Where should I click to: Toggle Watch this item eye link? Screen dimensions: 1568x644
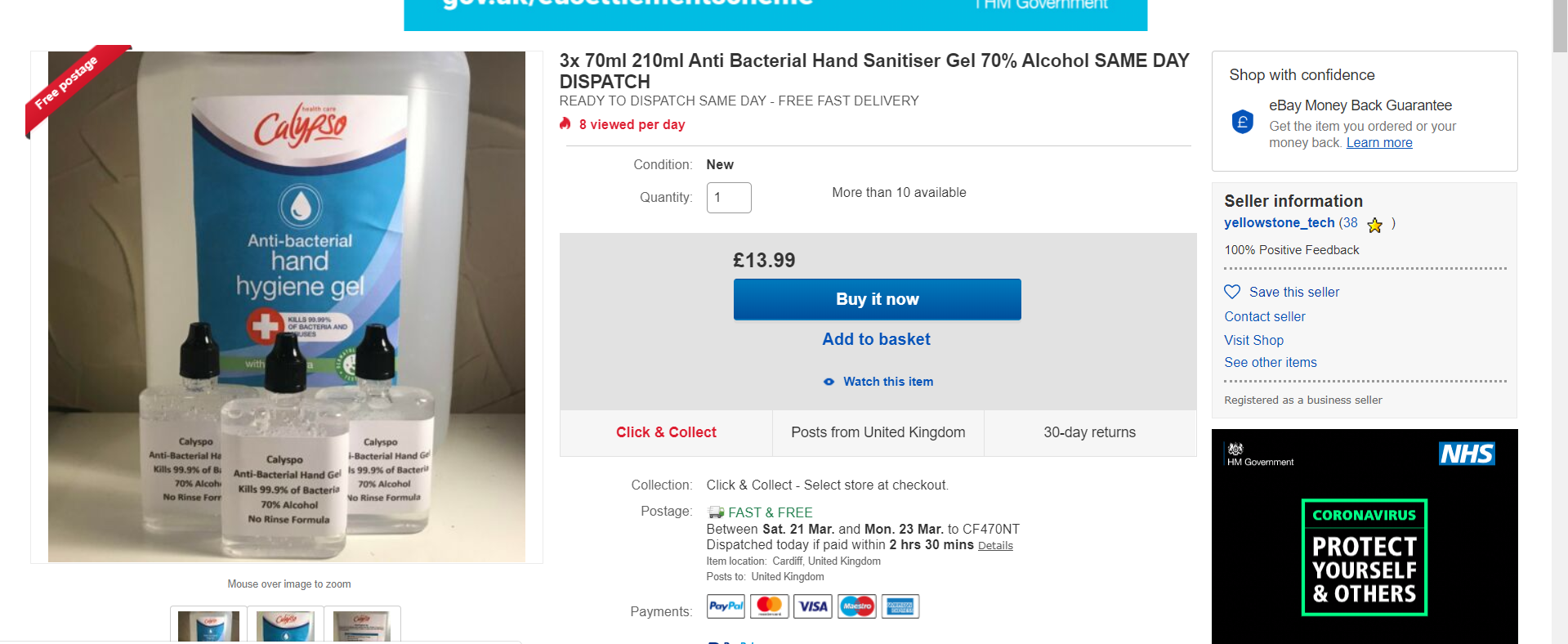click(x=878, y=382)
